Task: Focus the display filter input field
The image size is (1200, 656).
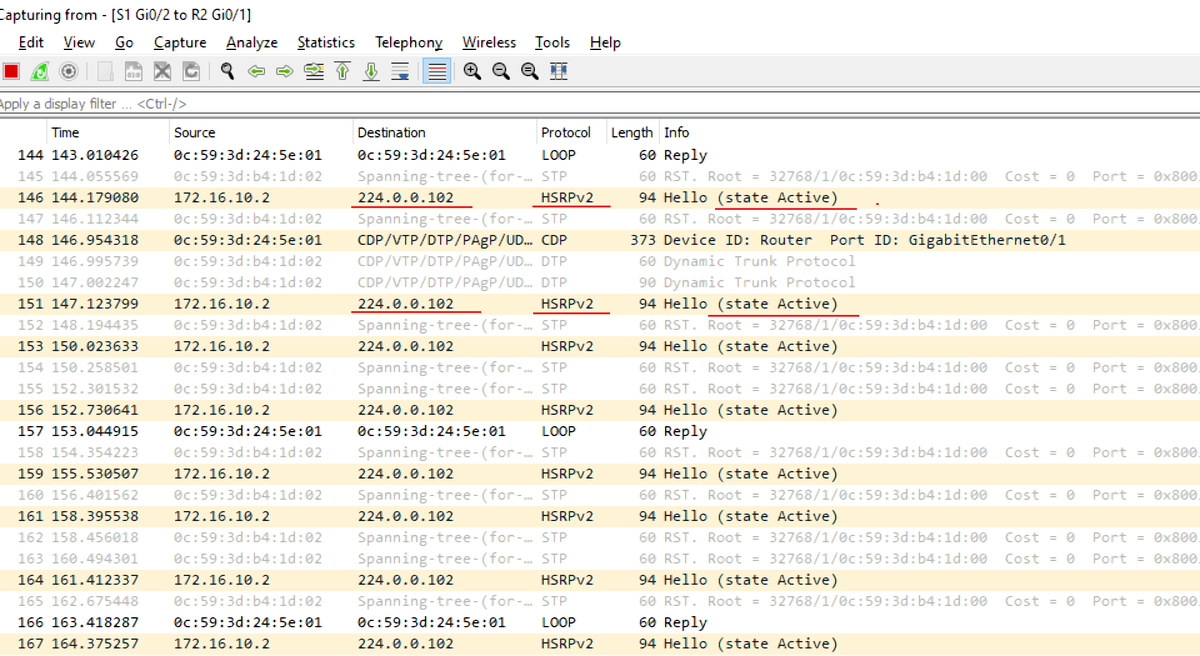Action: pos(600,103)
